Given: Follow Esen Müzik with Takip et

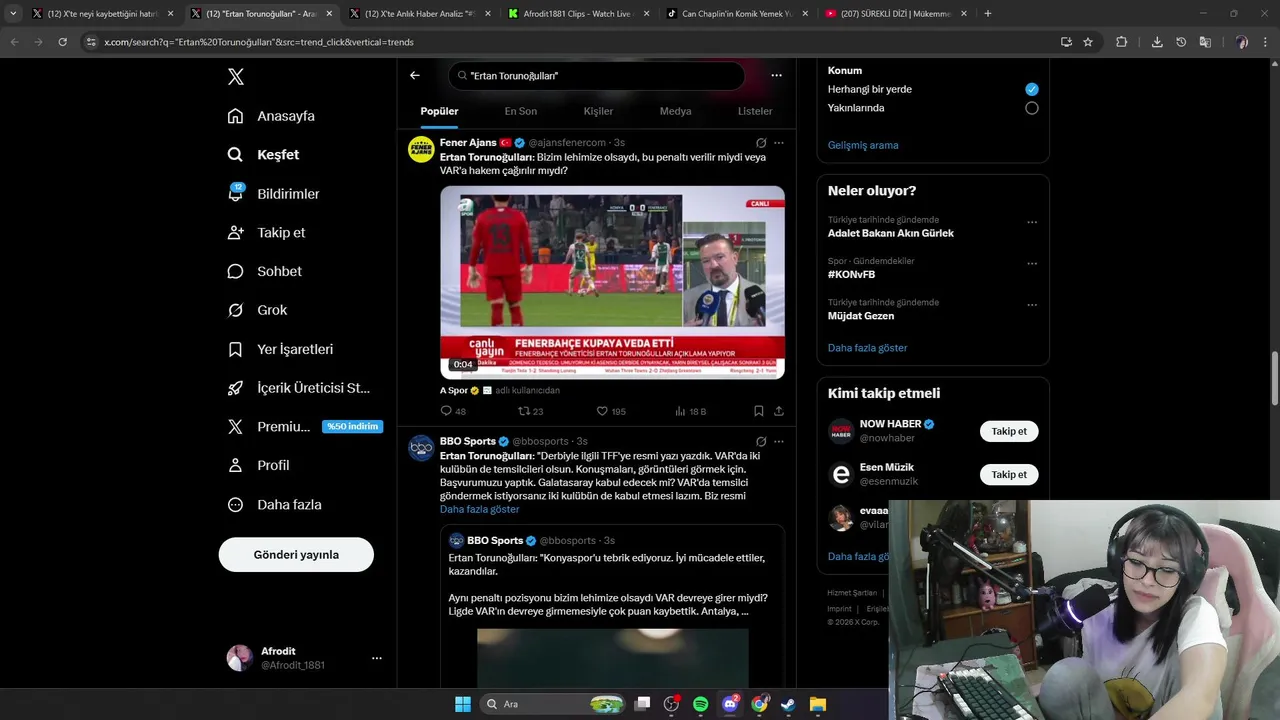Looking at the screenshot, I should 1009,474.
